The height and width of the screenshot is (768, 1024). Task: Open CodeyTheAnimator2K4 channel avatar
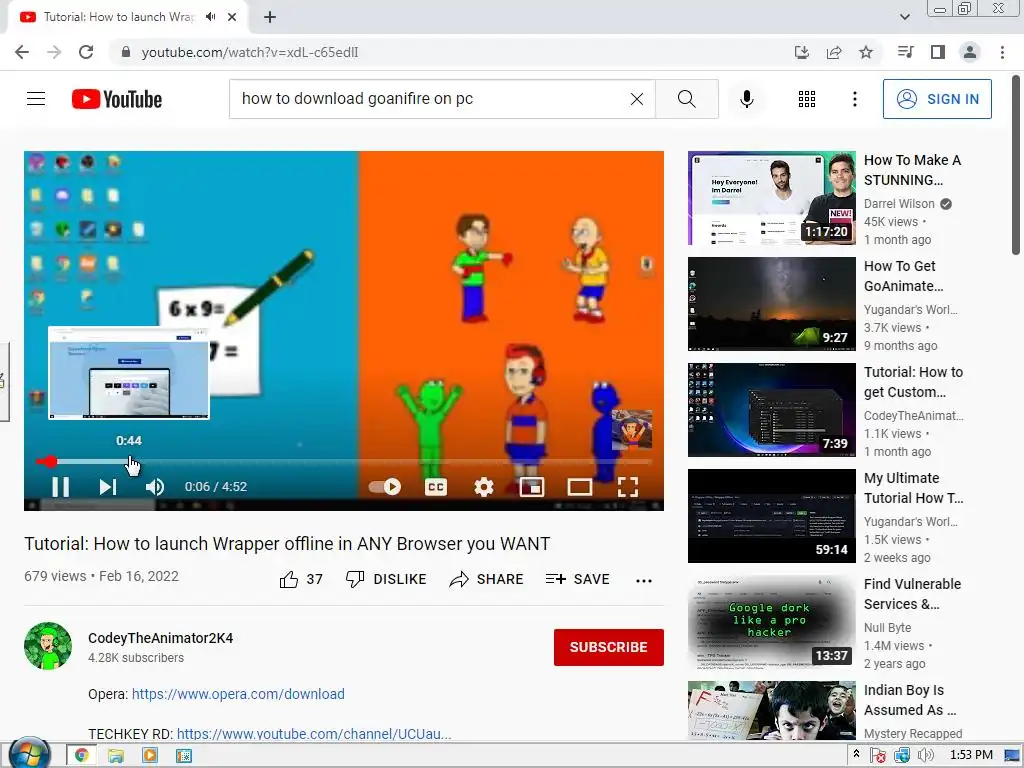48,646
